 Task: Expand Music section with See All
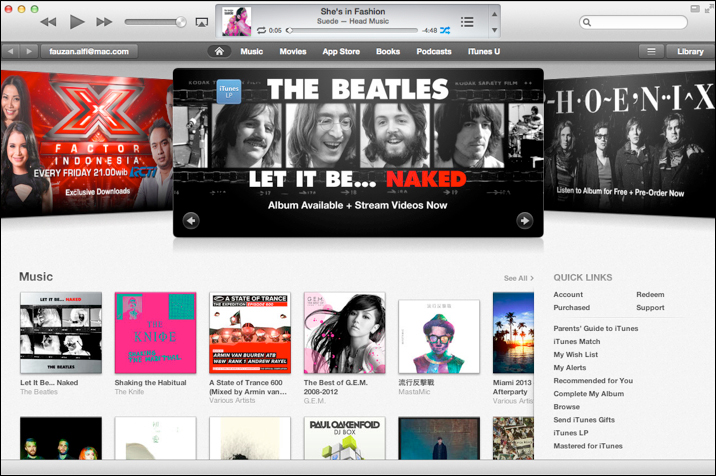[518, 278]
